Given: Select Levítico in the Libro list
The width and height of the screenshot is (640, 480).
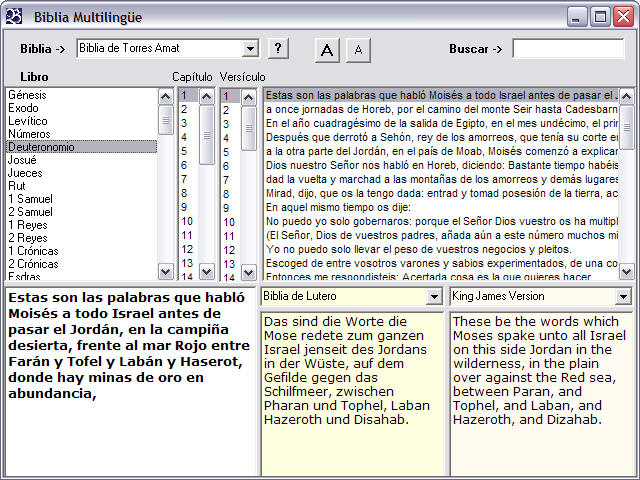Looking at the screenshot, I should pyautogui.click(x=82, y=121).
